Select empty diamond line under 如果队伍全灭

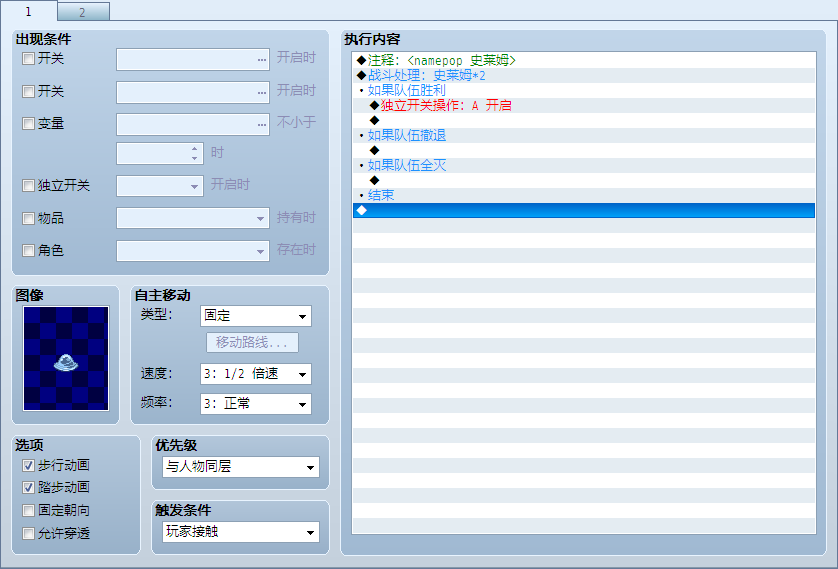point(584,180)
